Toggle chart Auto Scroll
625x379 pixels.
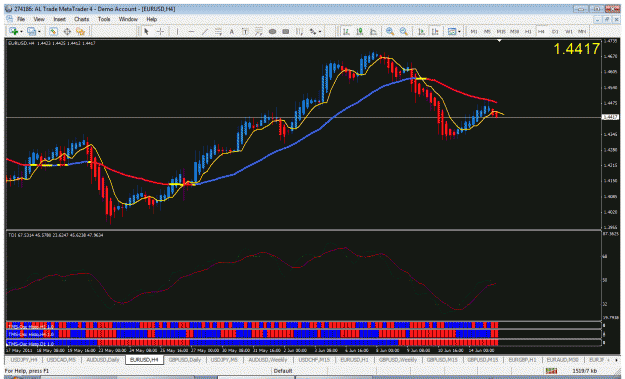[x=421, y=31]
